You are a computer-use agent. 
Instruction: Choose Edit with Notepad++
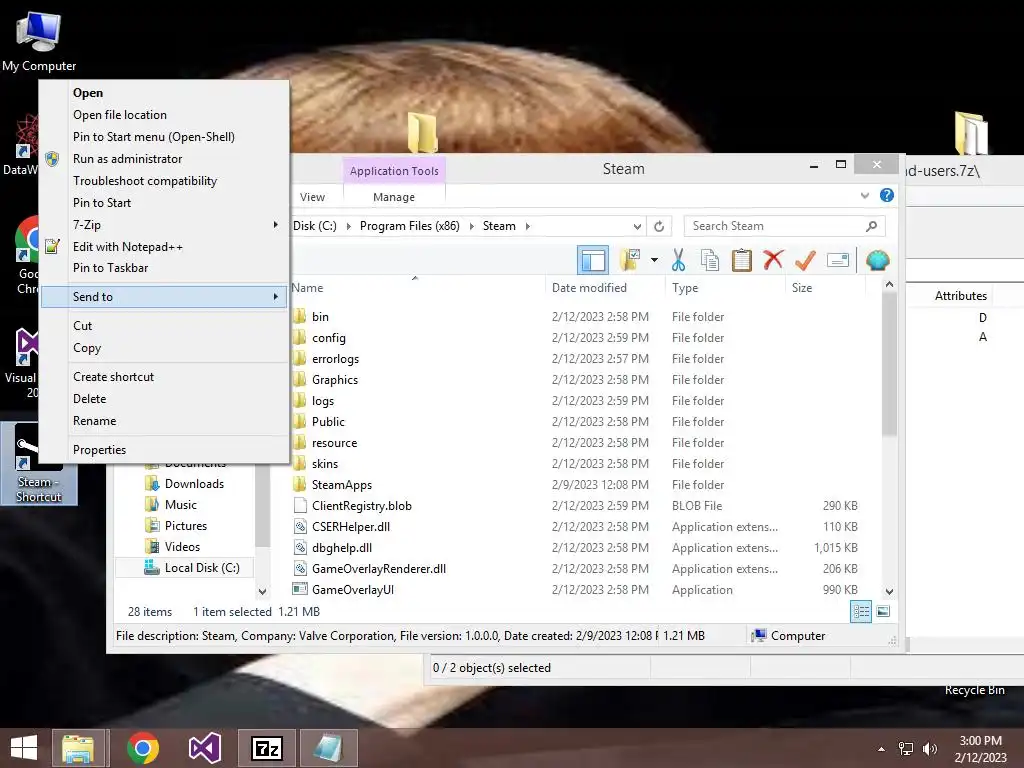tap(165, 247)
